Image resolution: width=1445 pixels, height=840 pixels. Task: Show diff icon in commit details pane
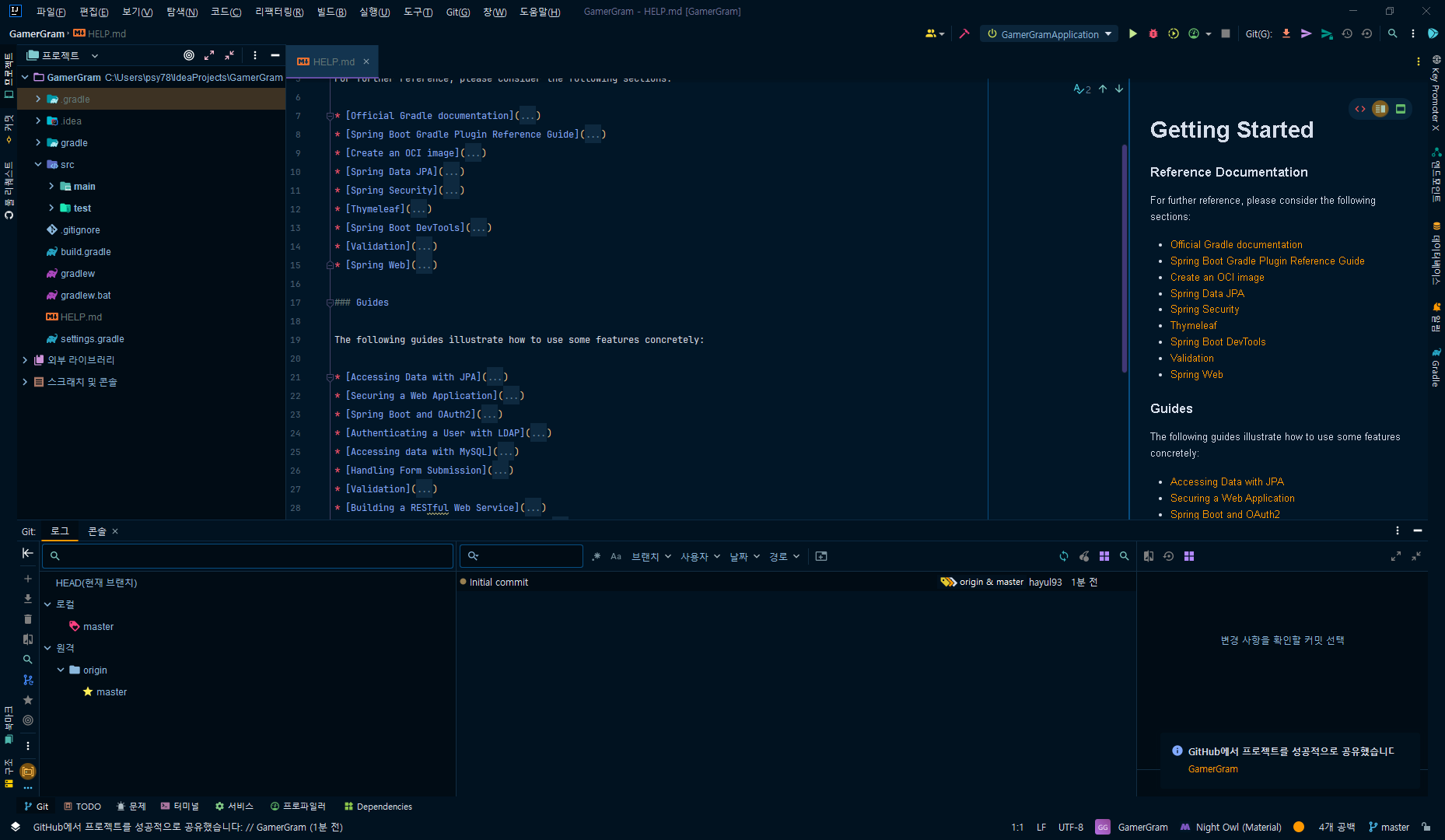pos(1149,556)
